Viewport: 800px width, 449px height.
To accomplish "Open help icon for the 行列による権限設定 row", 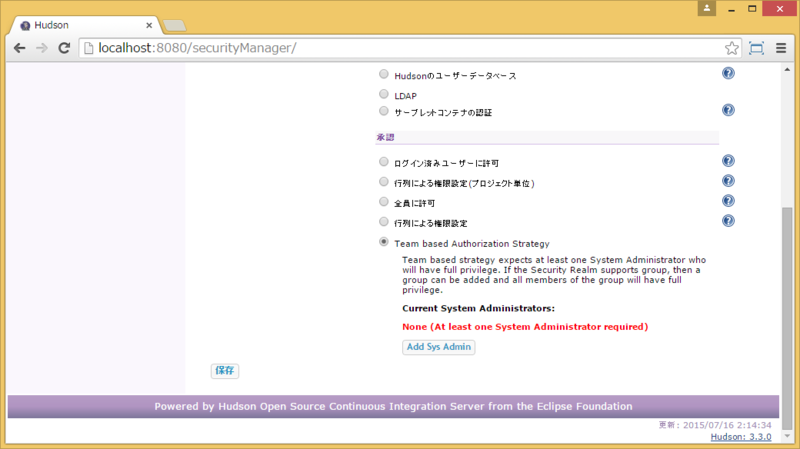I will (x=728, y=221).
